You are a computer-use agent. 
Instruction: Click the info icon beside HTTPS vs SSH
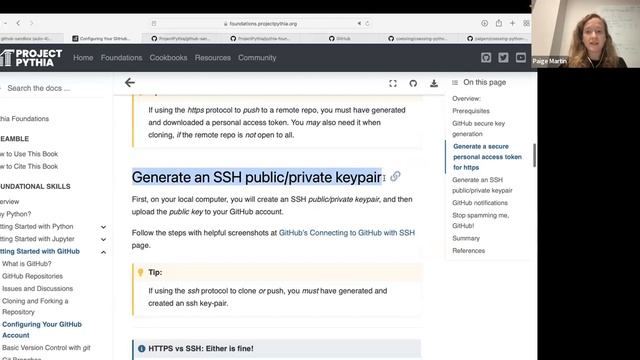(141, 349)
